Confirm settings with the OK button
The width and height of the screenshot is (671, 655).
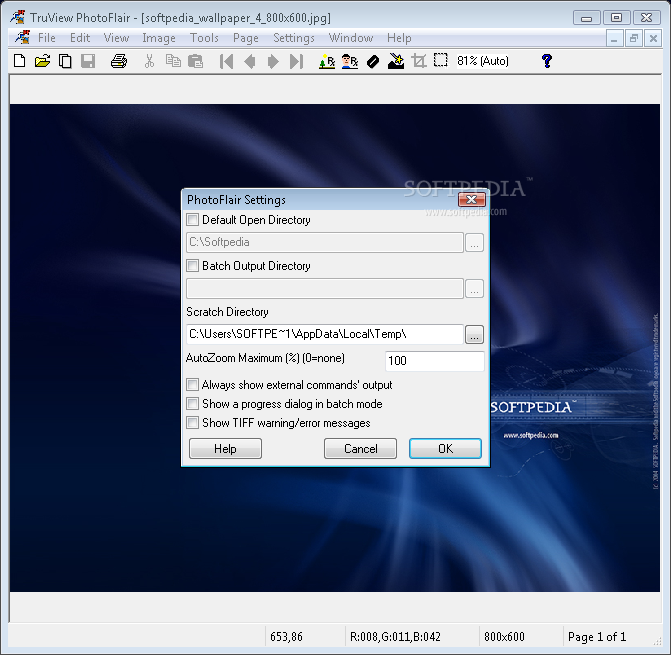(x=445, y=448)
